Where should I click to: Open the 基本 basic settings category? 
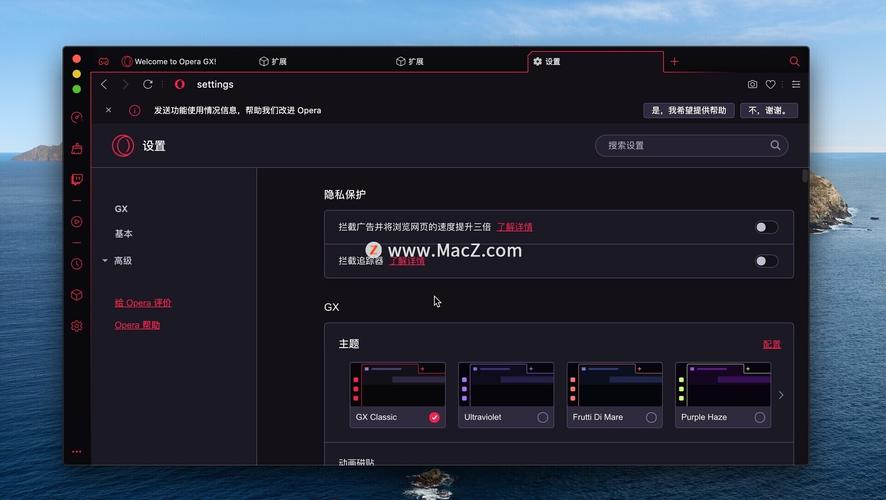click(123, 233)
